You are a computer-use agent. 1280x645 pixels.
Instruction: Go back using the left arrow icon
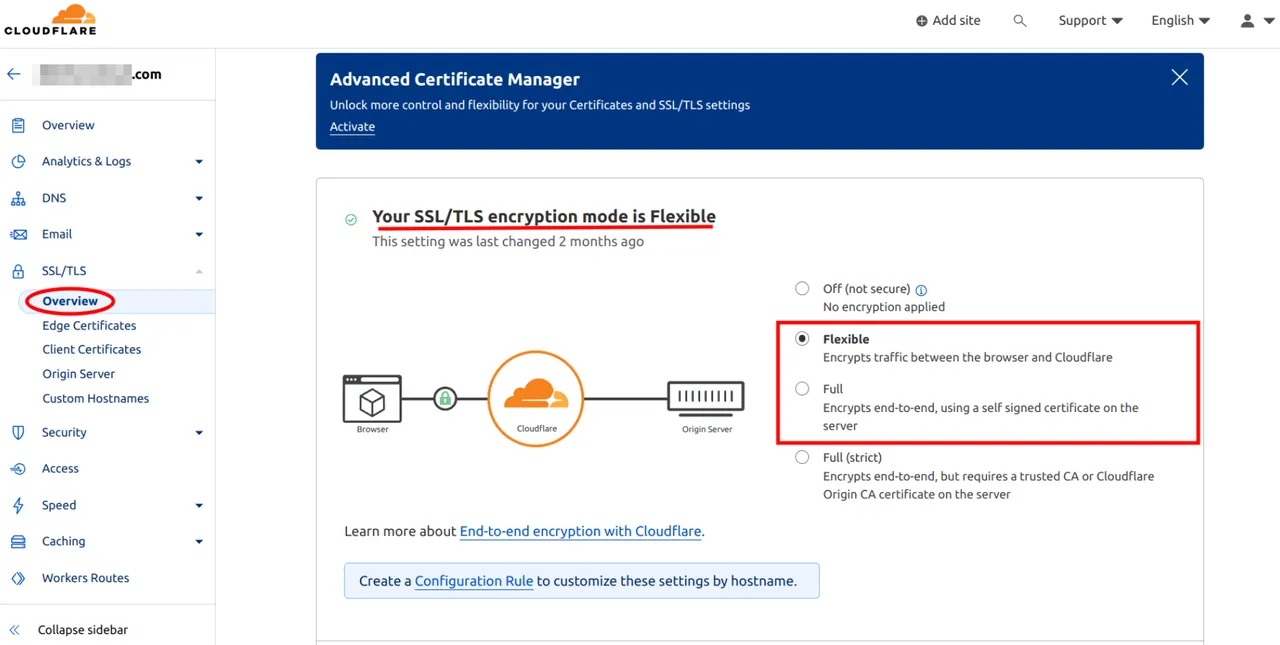coord(14,74)
